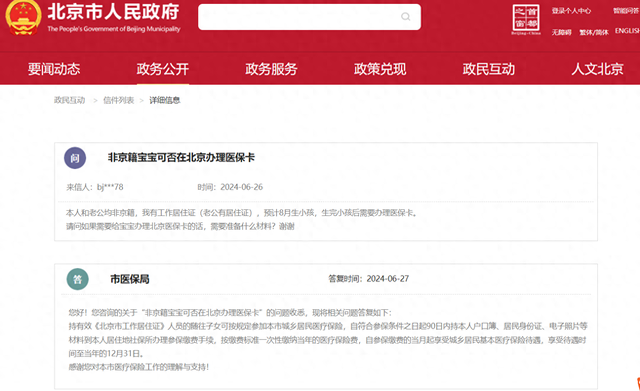640x391 pixels.
Task: Open 政务服务 navigation menu
Action: [x=271, y=69]
